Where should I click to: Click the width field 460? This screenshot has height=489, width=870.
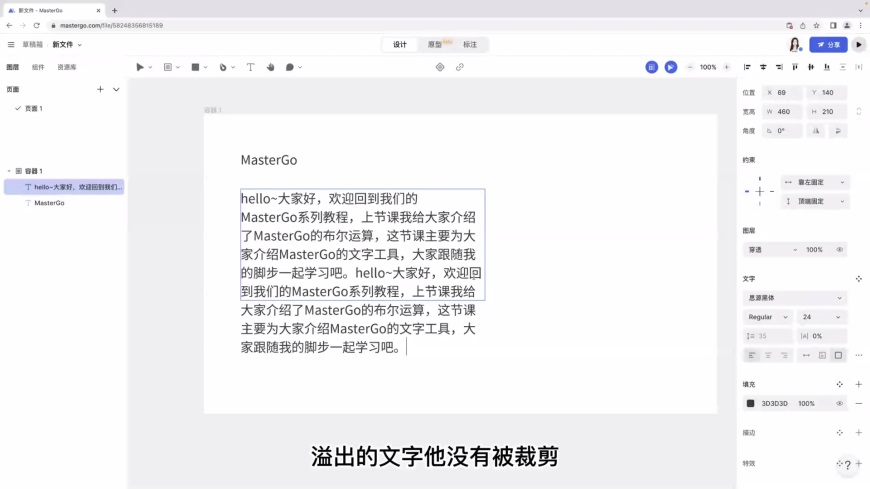click(x=782, y=112)
